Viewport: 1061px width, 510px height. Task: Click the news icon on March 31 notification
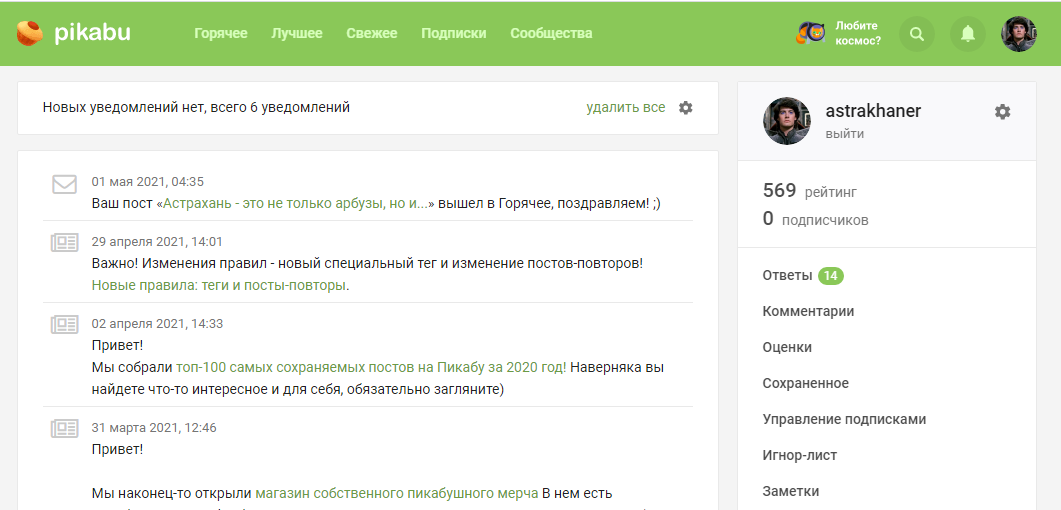point(65,429)
